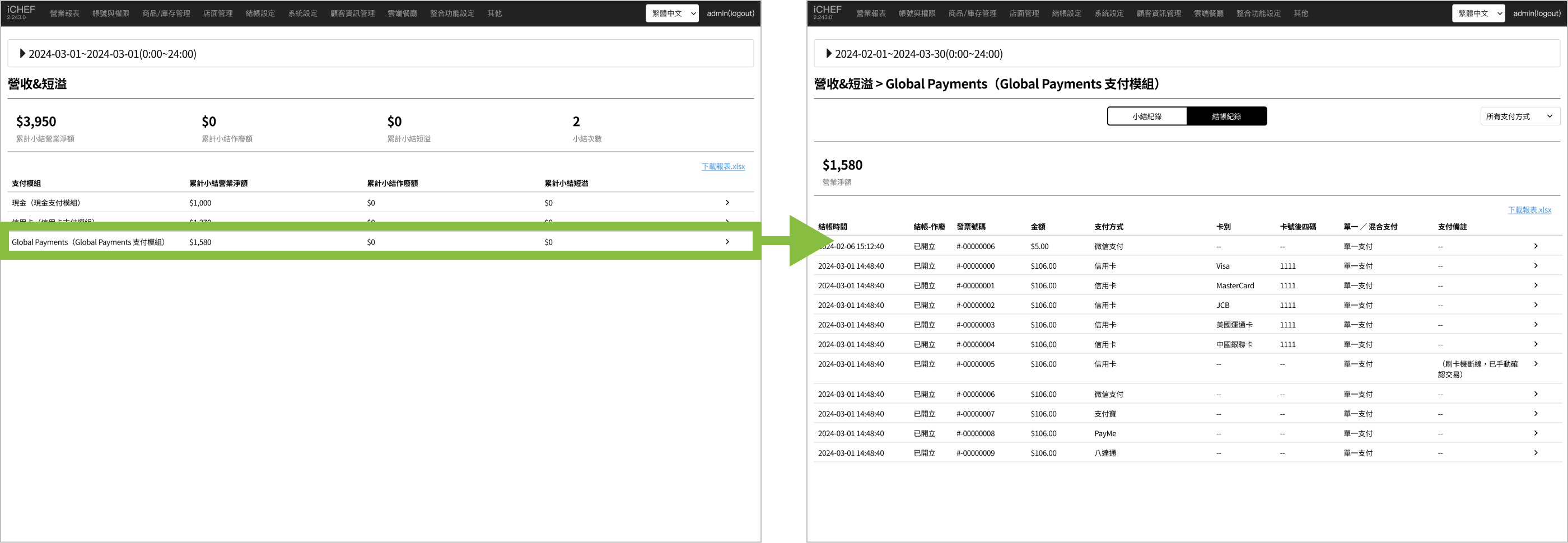The image size is (1568, 543).
Task: Click the chevron on the MasterCard transaction row
Action: tap(1535, 285)
